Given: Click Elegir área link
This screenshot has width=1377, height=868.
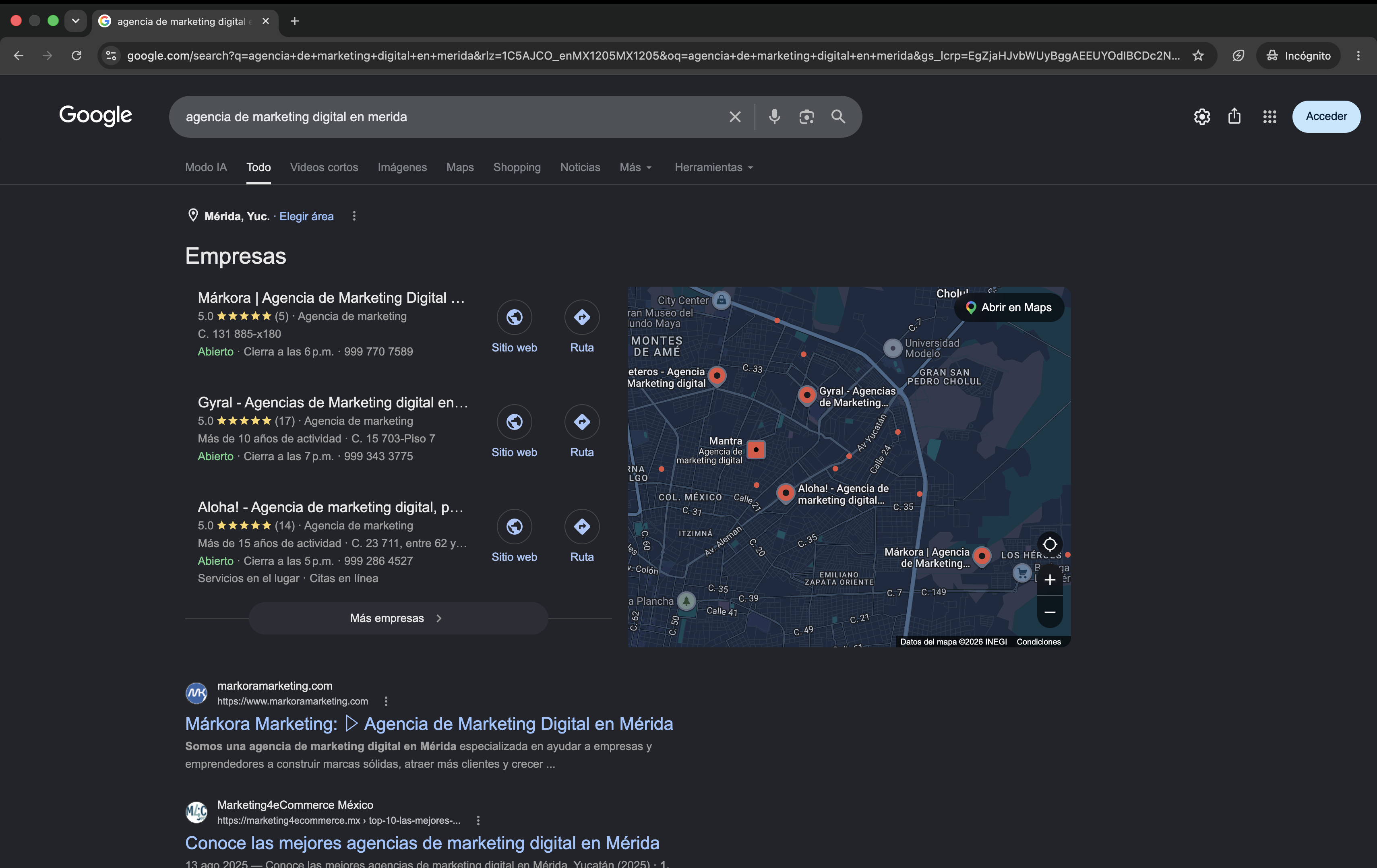Looking at the screenshot, I should (x=306, y=216).
